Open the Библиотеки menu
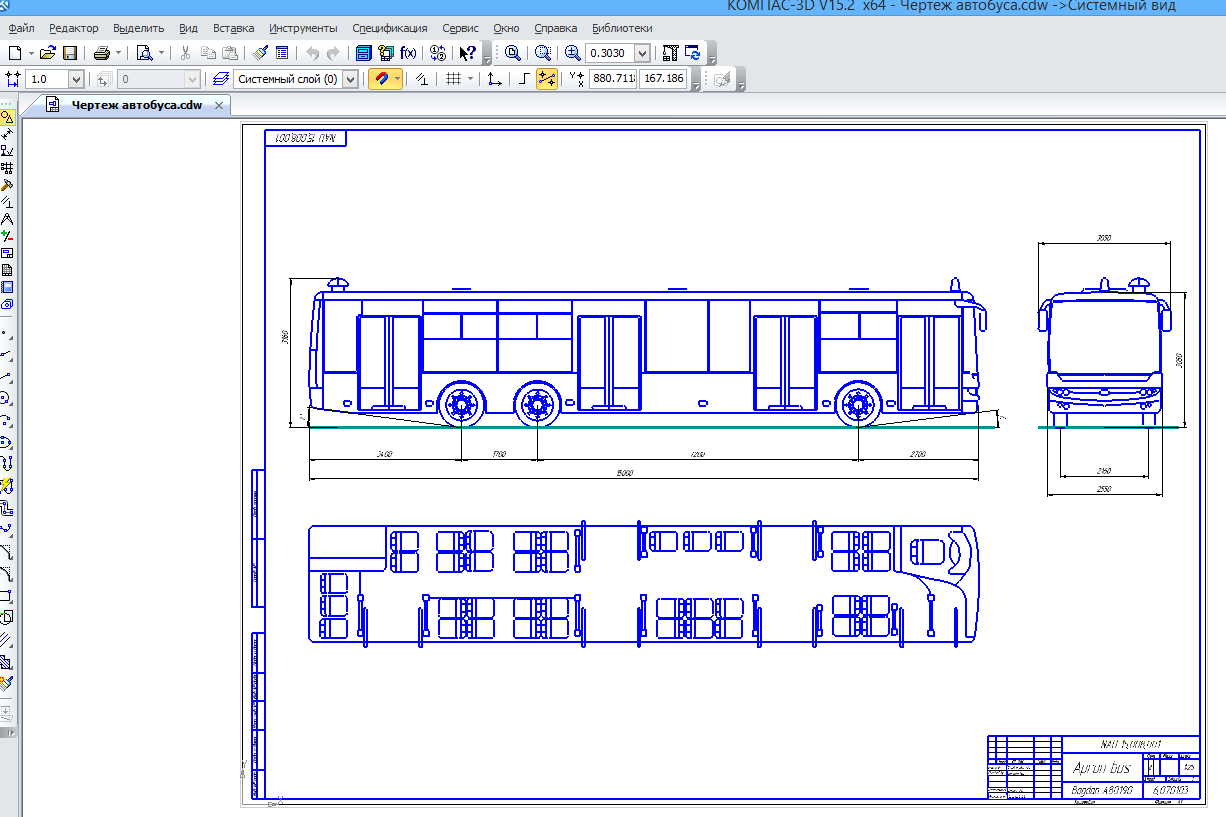Viewport: 1226px width, 817px height. tap(622, 28)
